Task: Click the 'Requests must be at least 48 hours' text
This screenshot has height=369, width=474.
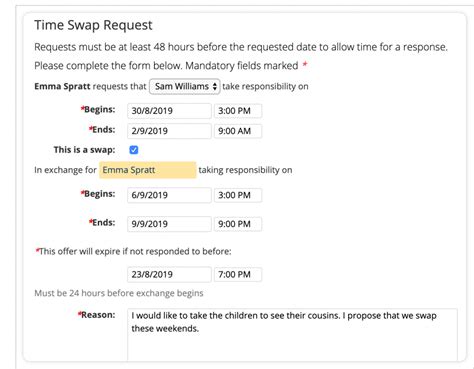Action: coord(241,47)
